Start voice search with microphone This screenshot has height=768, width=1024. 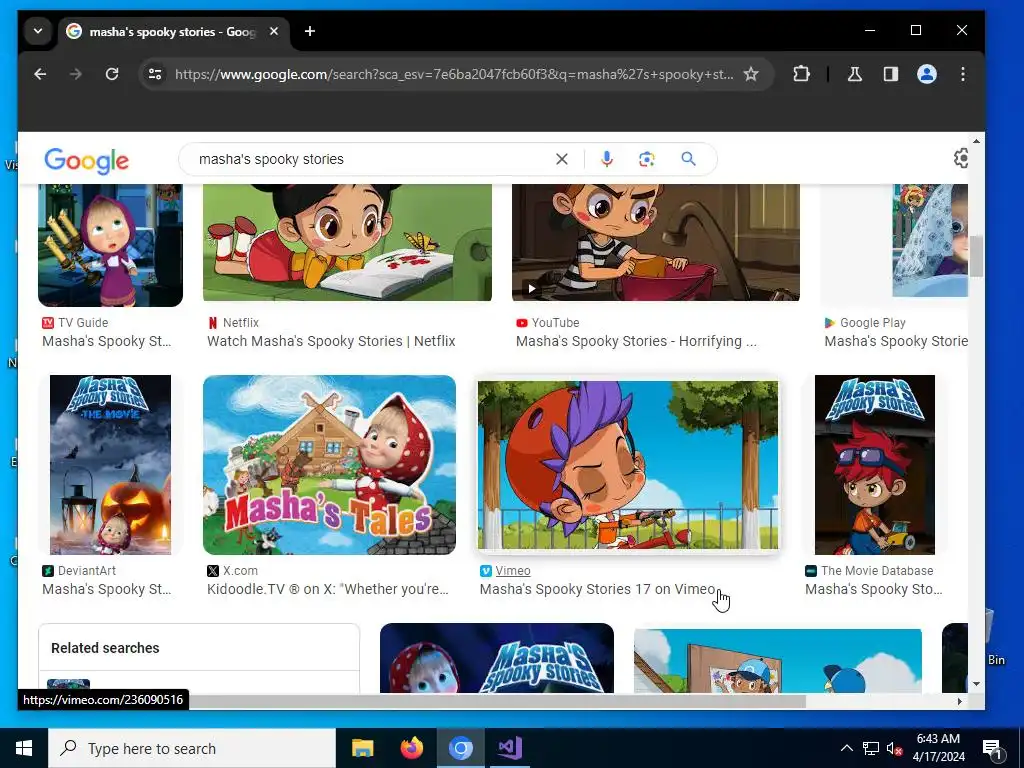click(x=607, y=159)
